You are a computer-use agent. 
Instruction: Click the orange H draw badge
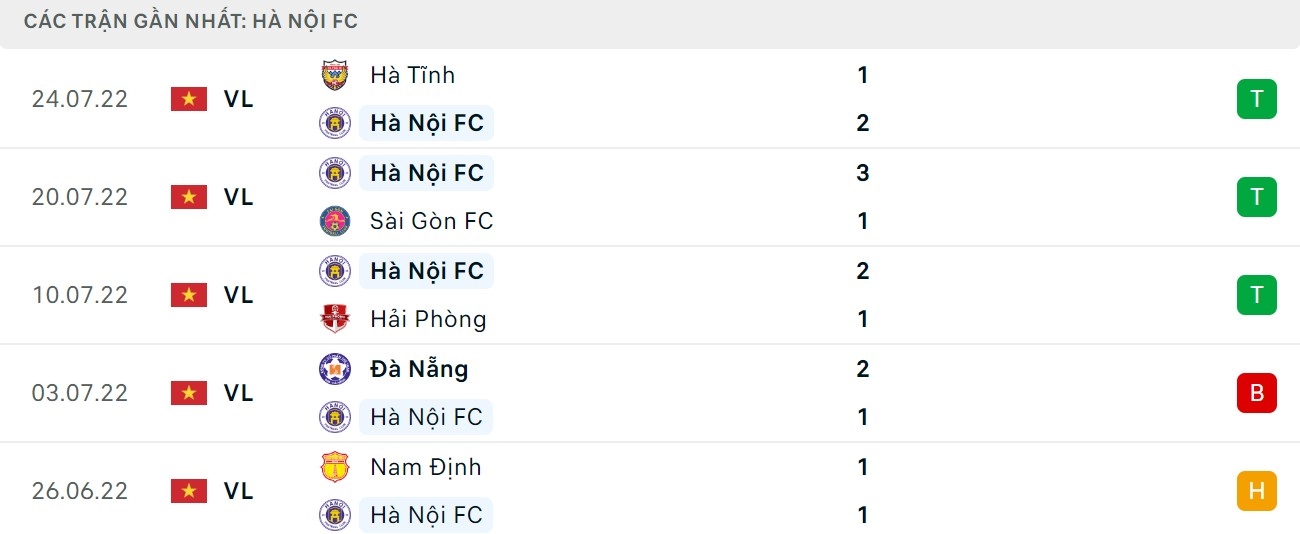(x=1256, y=491)
